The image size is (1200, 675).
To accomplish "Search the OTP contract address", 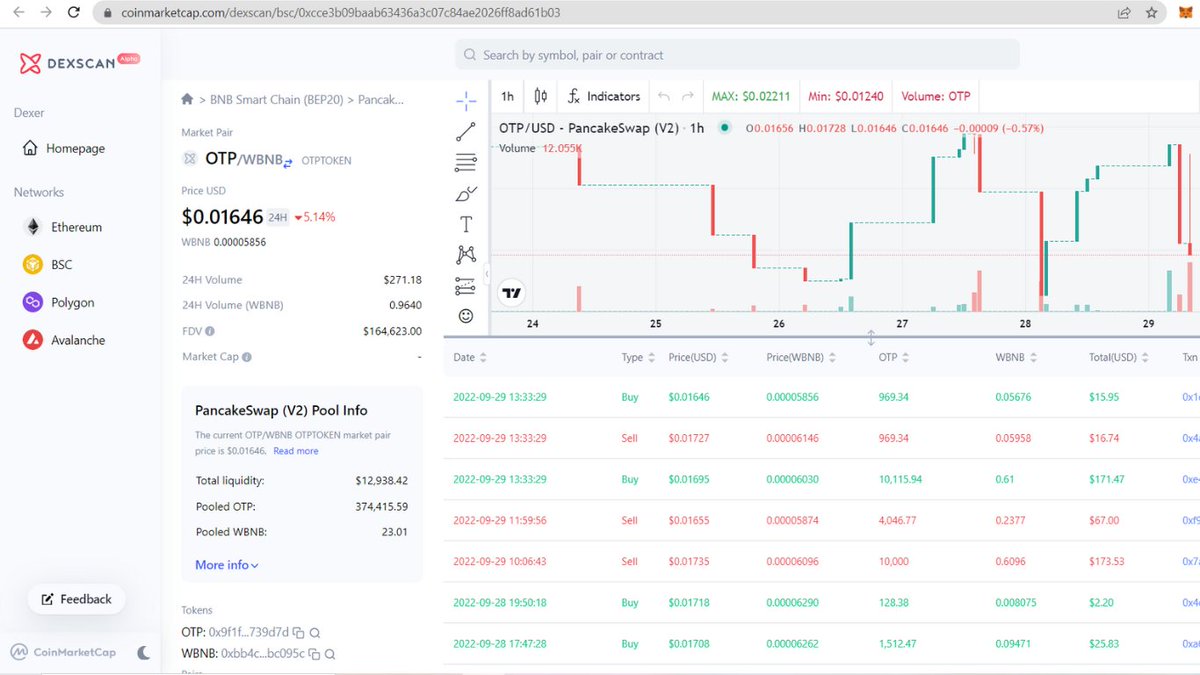I will tap(315, 633).
